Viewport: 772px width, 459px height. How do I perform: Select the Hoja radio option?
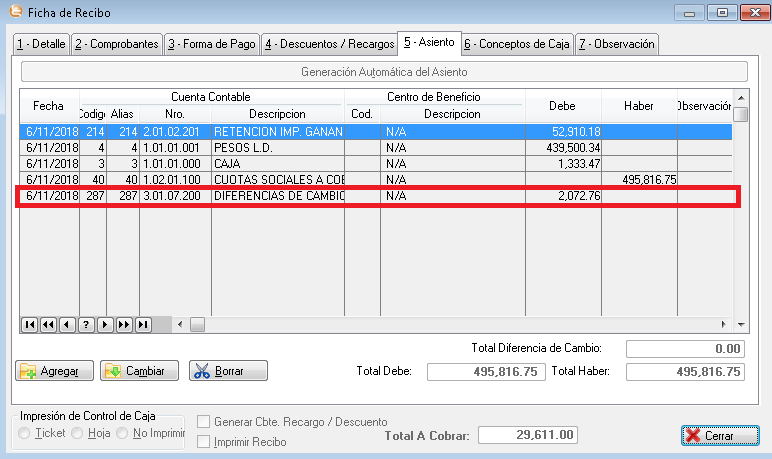point(78,434)
